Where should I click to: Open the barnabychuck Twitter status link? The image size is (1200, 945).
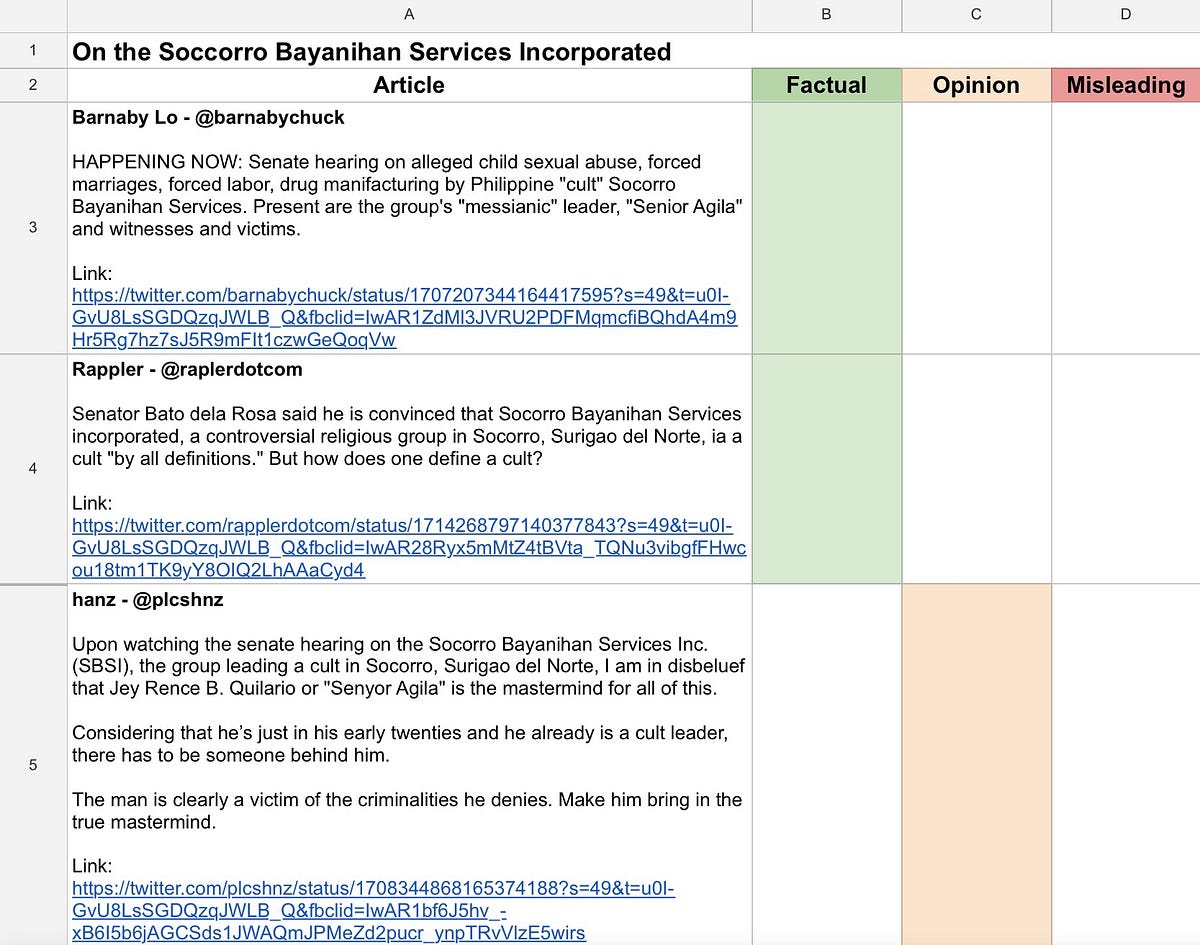[405, 318]
